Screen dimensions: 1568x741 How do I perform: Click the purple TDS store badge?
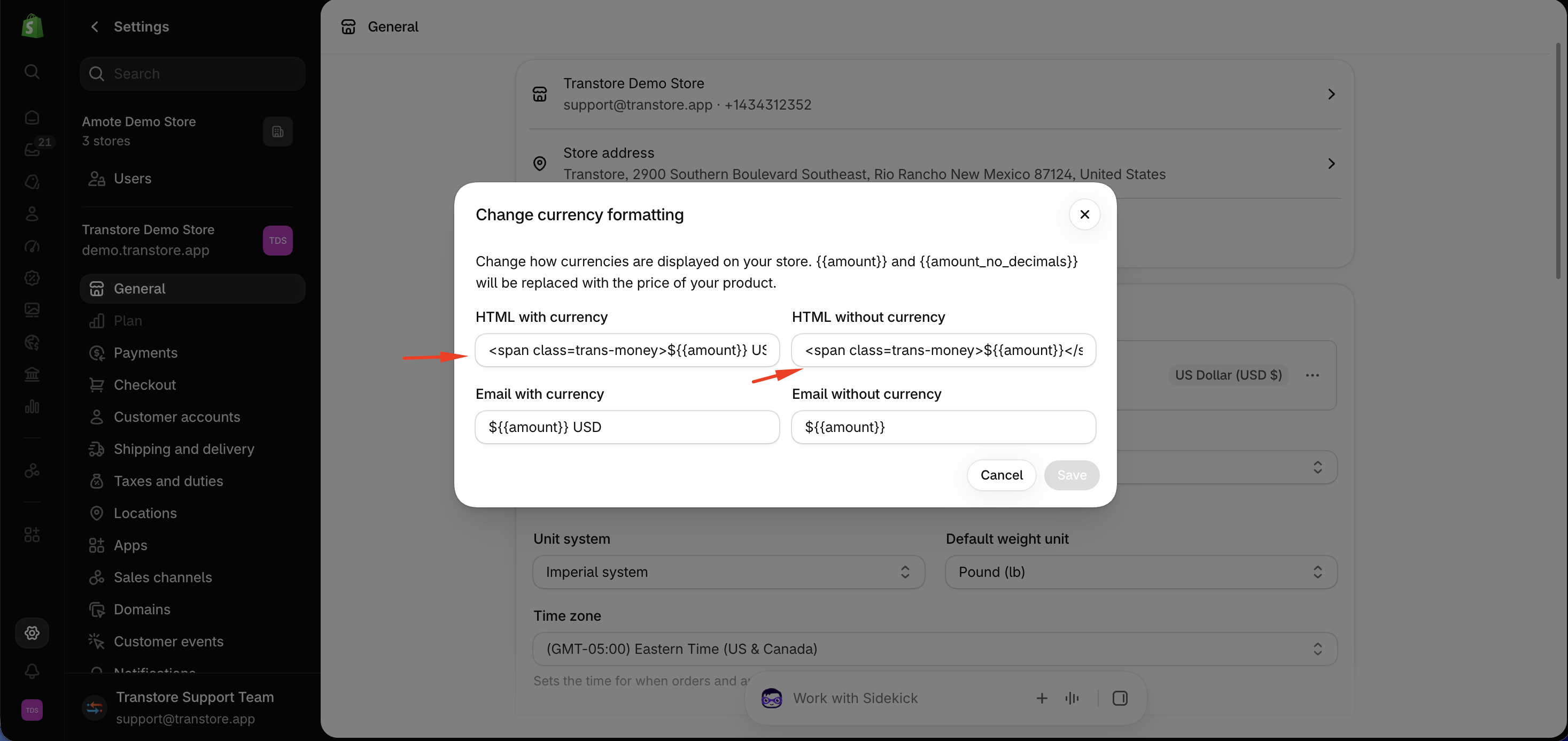pos(277,241)
